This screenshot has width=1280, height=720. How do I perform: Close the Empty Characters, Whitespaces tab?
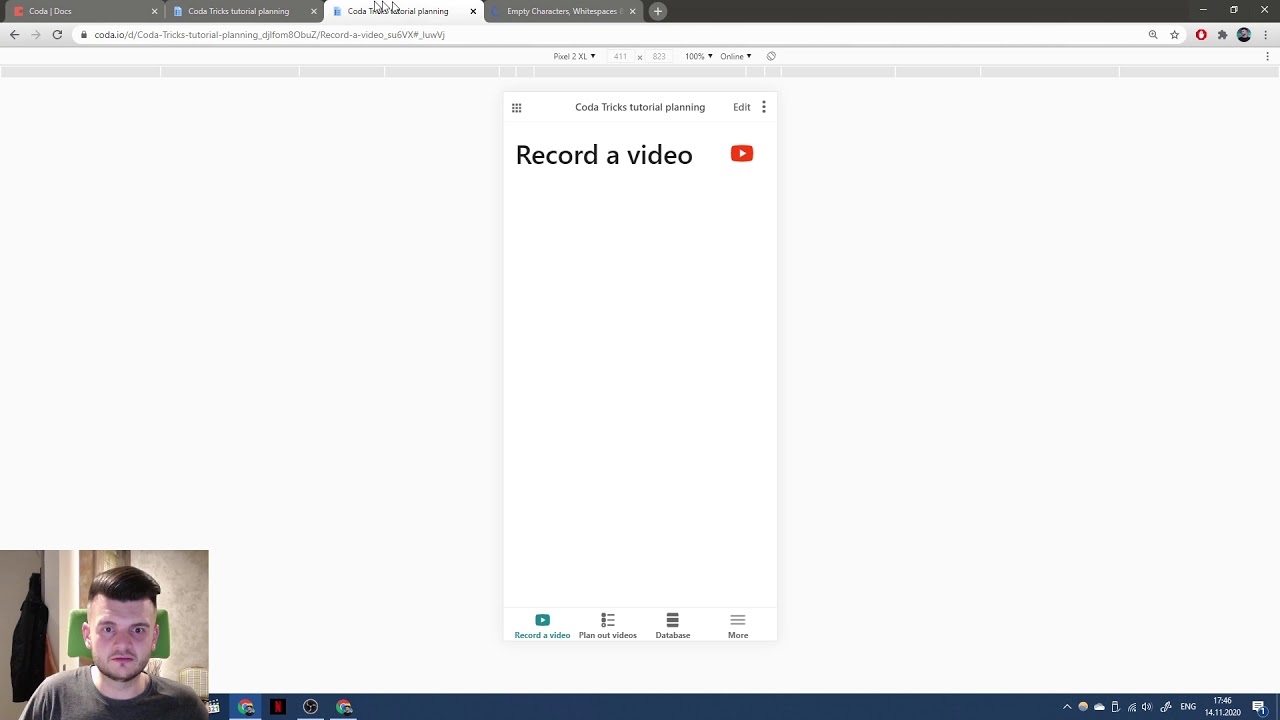click(x=632, y=11)
